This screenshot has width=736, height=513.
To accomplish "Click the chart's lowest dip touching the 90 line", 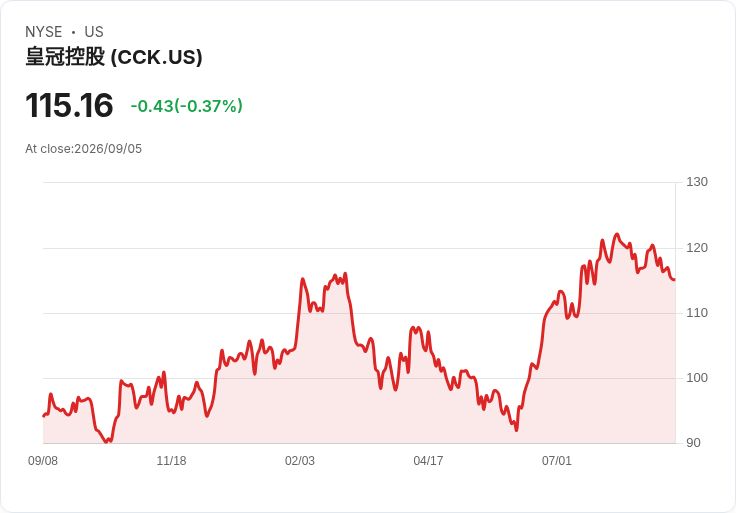I will tap(107, 442).
